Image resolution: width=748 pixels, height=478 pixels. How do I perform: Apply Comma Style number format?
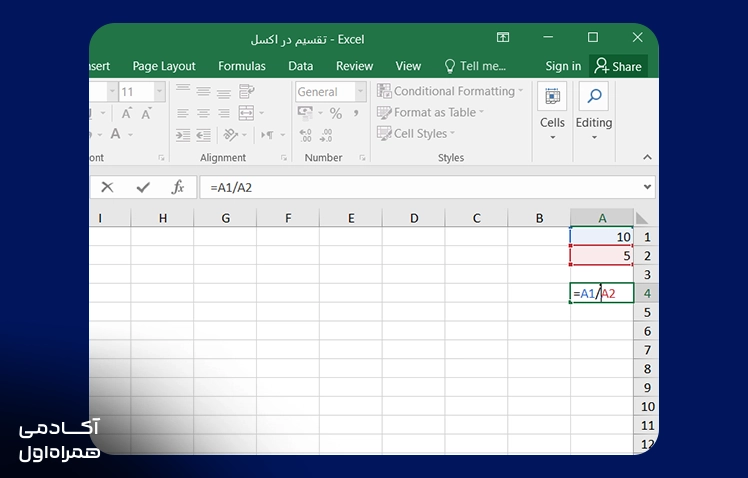pos(356,114)
